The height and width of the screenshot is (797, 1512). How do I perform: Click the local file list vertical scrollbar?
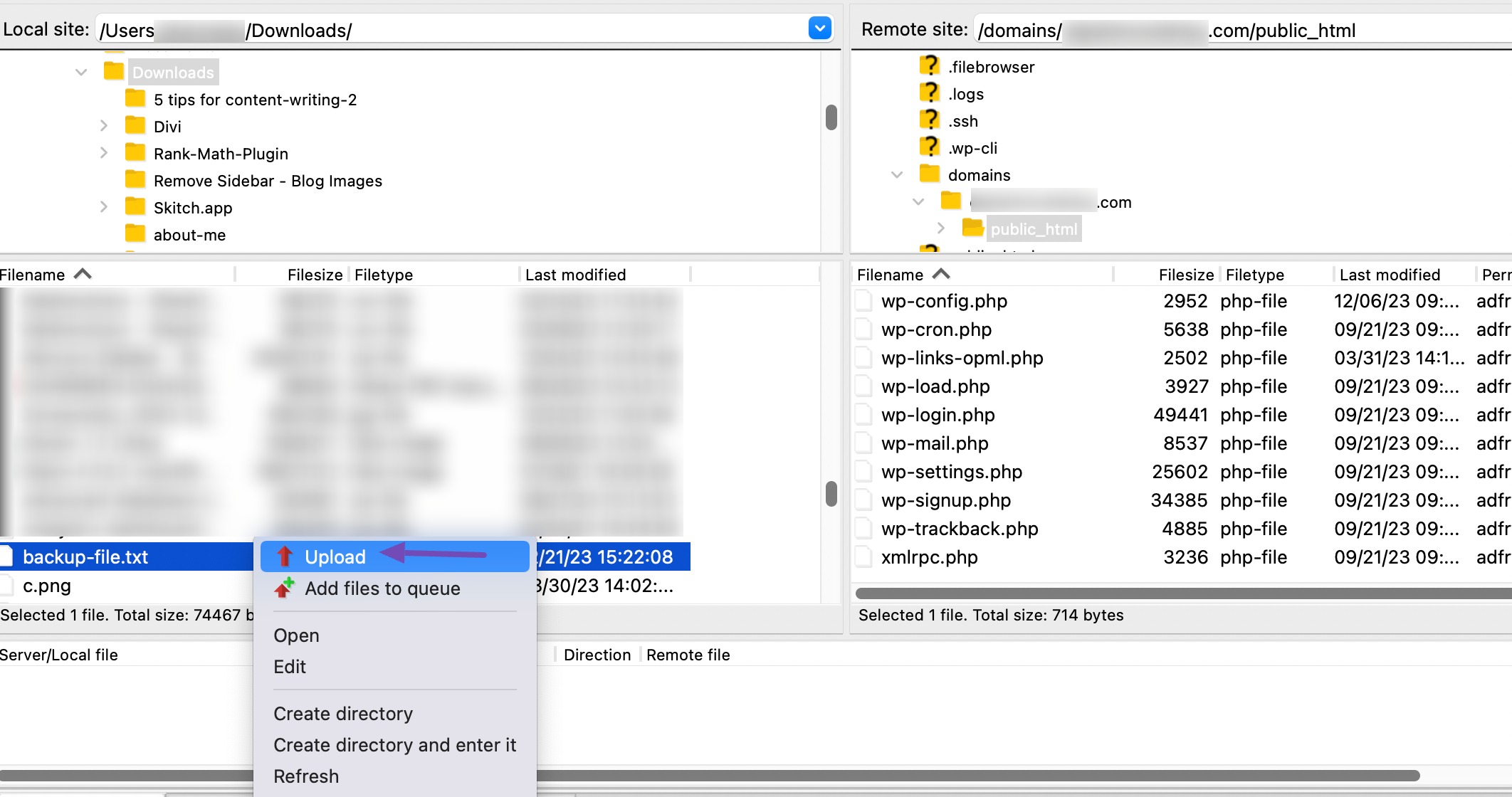coord(831,493)
